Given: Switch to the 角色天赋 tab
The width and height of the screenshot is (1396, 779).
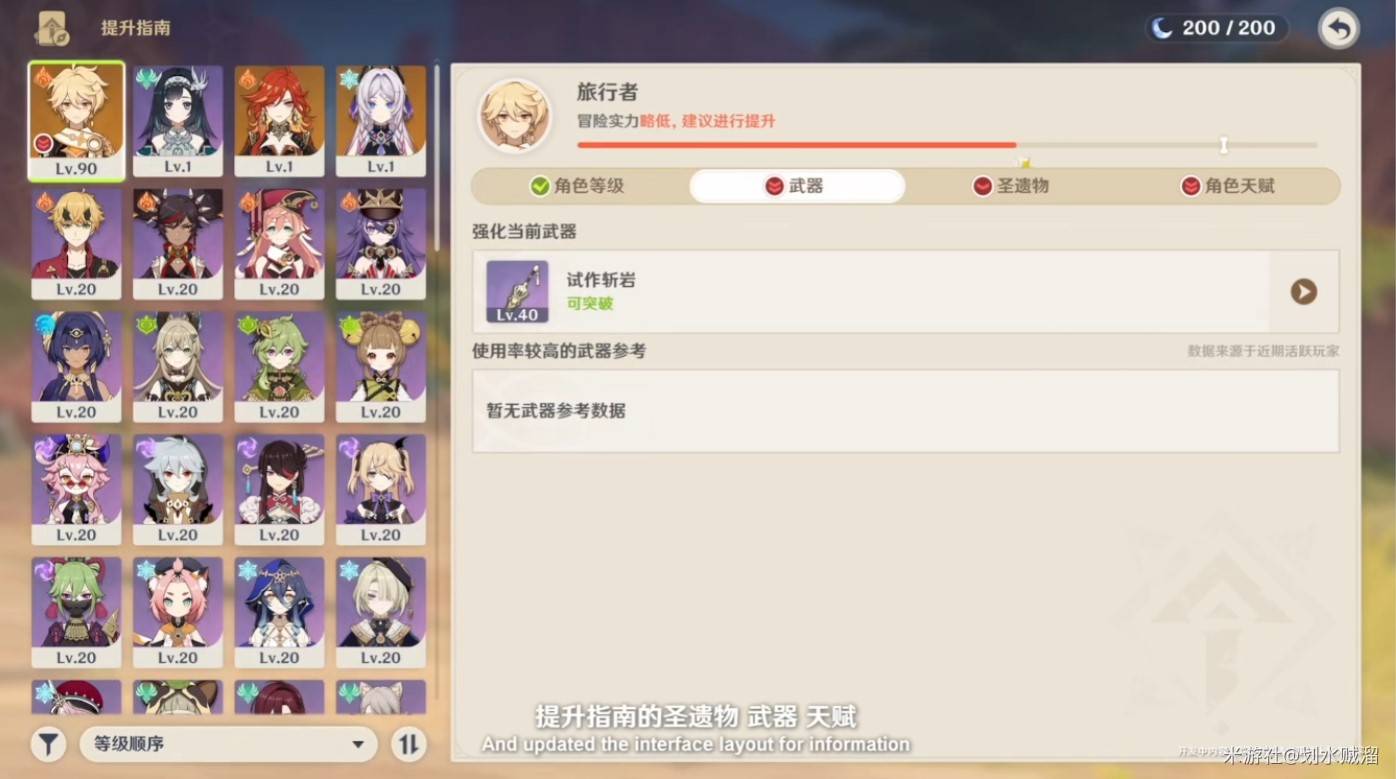Looking at the screenshot, I should pyautogui.click(x=1228, y=186).
